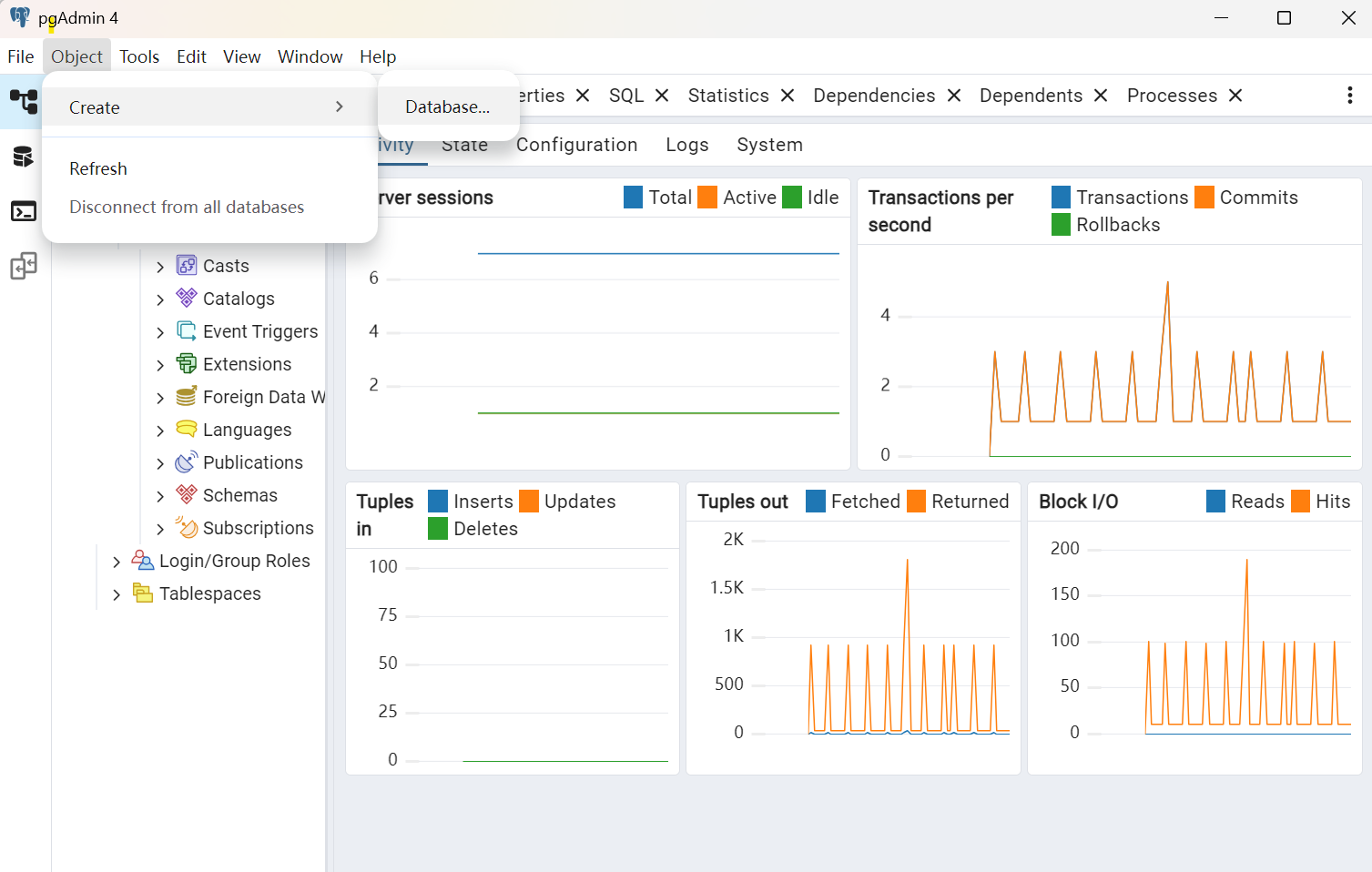Click the Publications node icon

pyautogui.click(x=187, y=461)
